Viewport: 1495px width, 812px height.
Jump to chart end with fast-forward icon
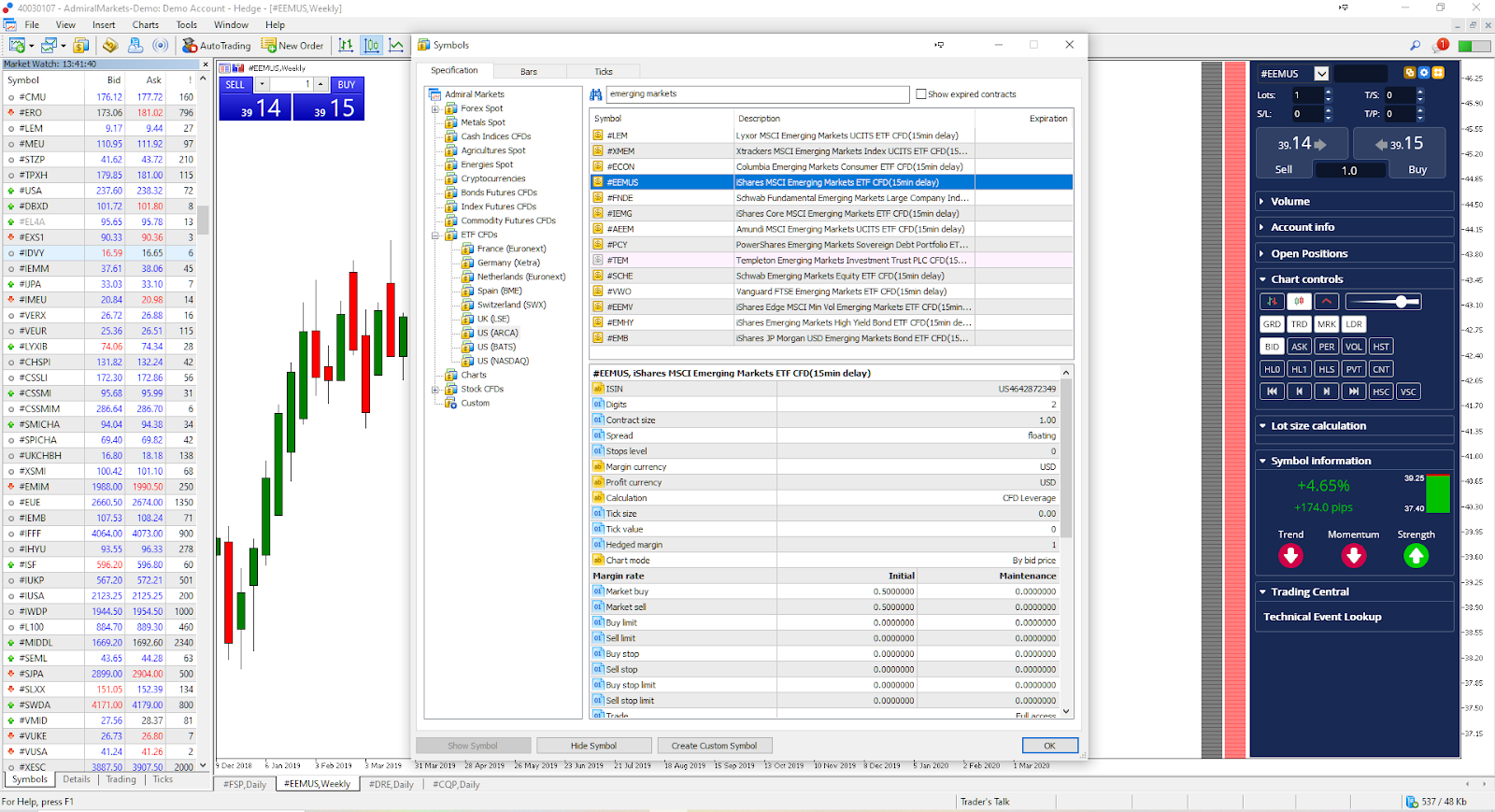[x=1354, y=392]
